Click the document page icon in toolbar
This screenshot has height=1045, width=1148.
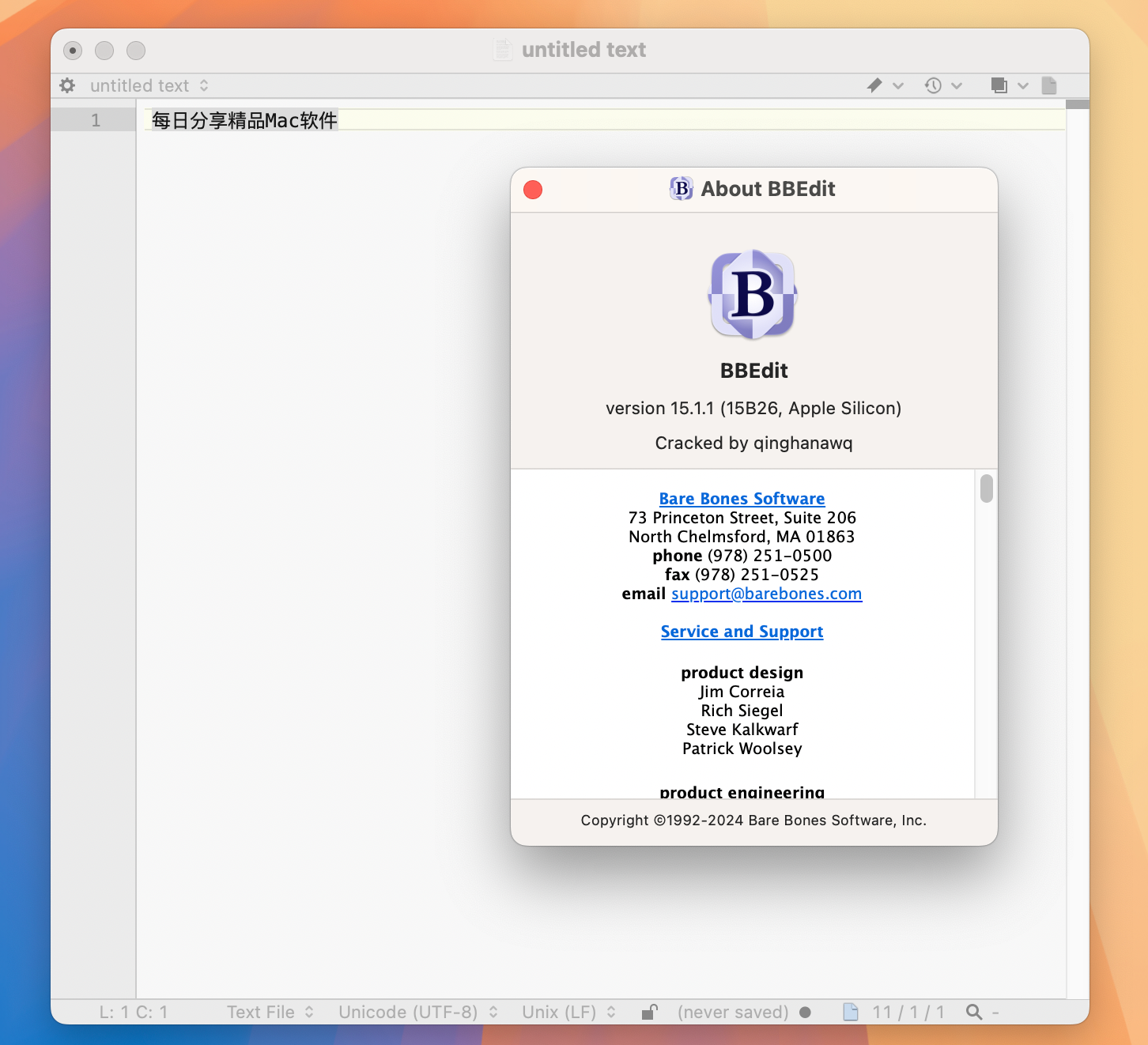pyautogui.click(x=1049, y=85)
